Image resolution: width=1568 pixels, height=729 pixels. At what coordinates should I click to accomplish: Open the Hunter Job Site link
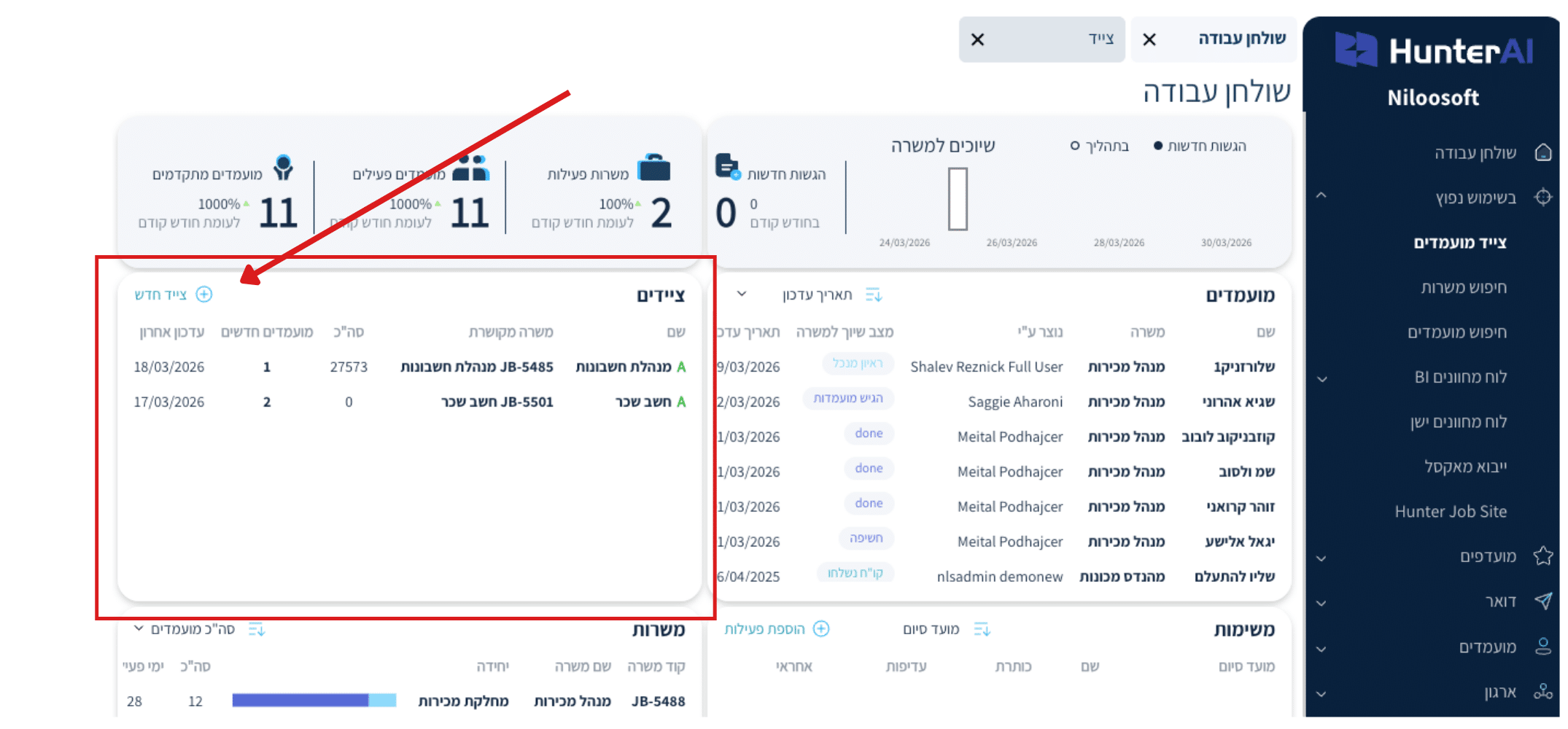tap(1450, 512)
